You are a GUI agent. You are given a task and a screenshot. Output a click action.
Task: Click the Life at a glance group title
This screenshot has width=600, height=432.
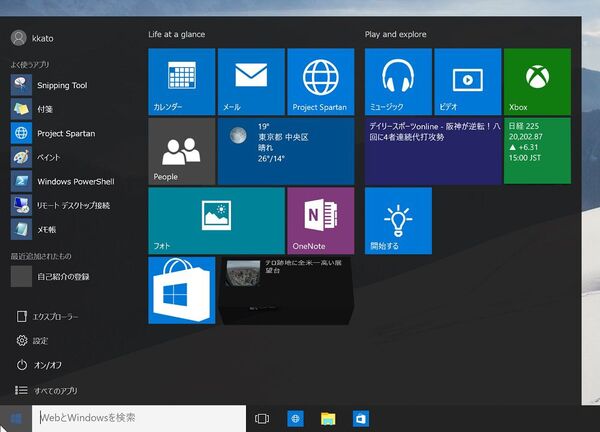pyautogui.click(x=177, y=34)
